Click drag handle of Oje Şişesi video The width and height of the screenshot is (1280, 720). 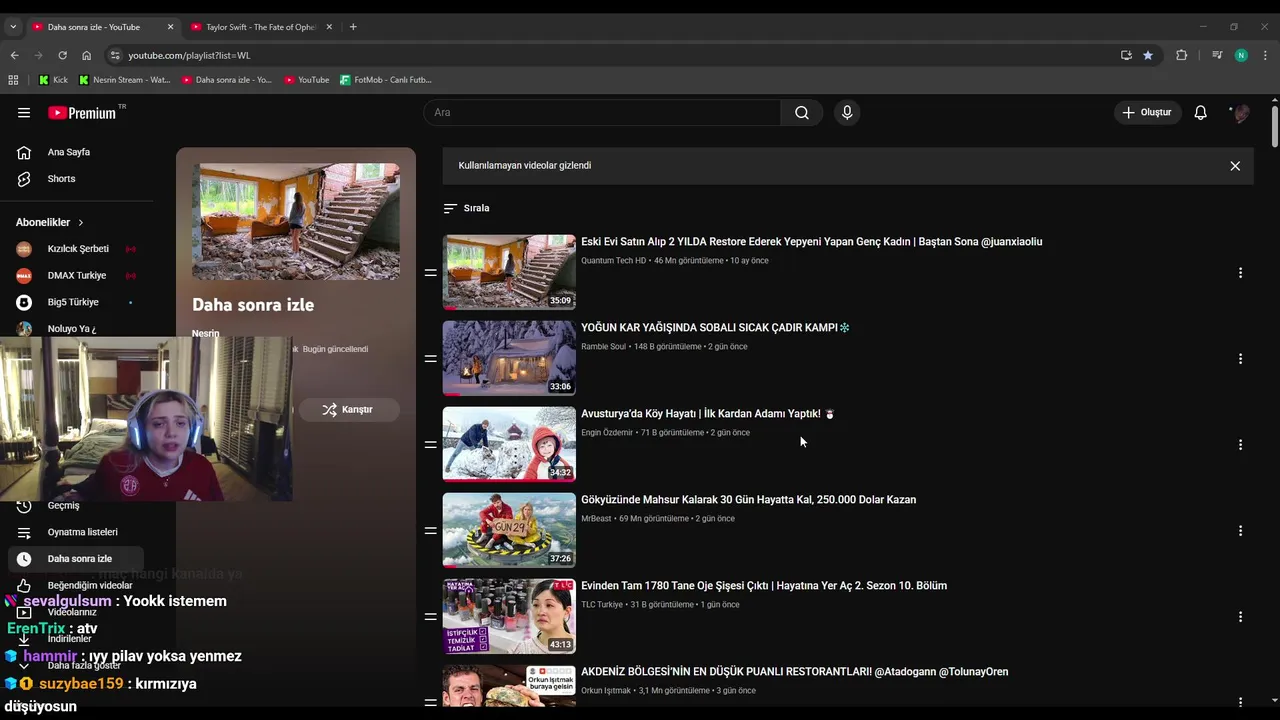point(431,616)
